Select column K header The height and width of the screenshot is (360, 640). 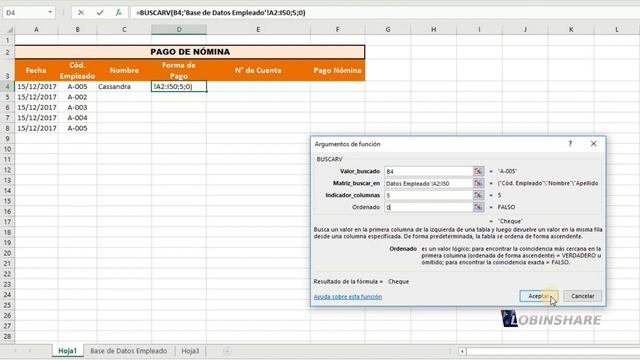pos(571,29)
